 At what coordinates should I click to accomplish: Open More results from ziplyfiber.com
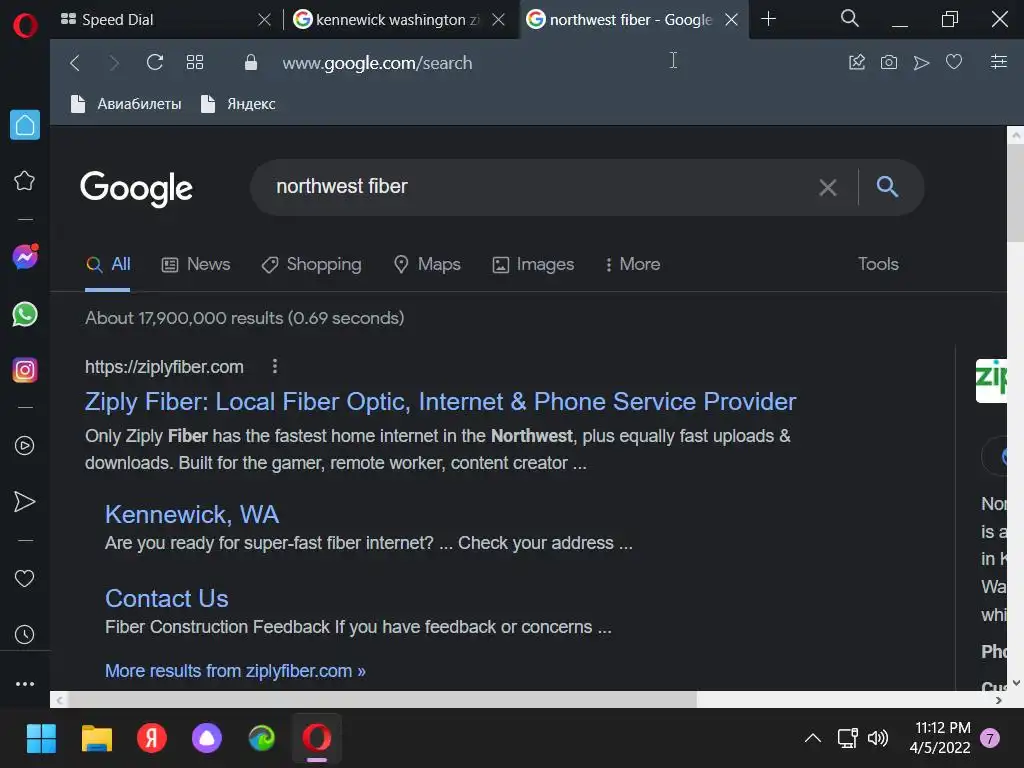pyautogui.click(x=235, y=671)
